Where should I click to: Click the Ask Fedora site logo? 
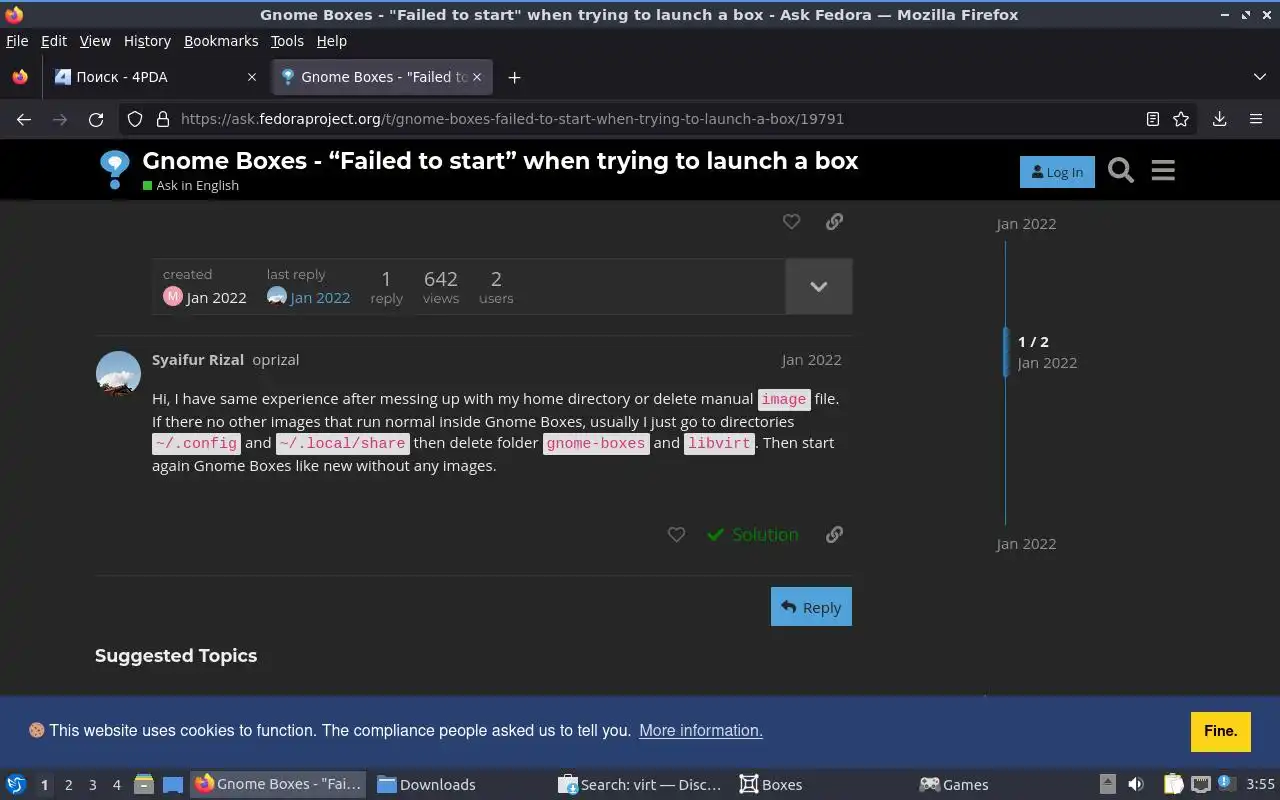115,170
